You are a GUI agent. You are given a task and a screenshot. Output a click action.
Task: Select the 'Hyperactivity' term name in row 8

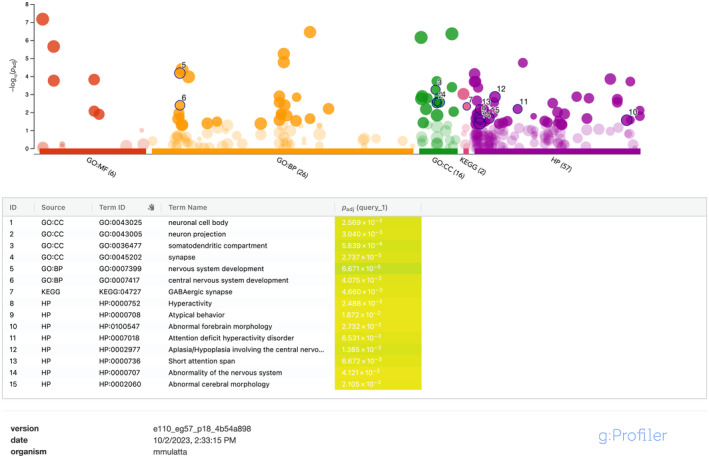click(x=190, y=303)
